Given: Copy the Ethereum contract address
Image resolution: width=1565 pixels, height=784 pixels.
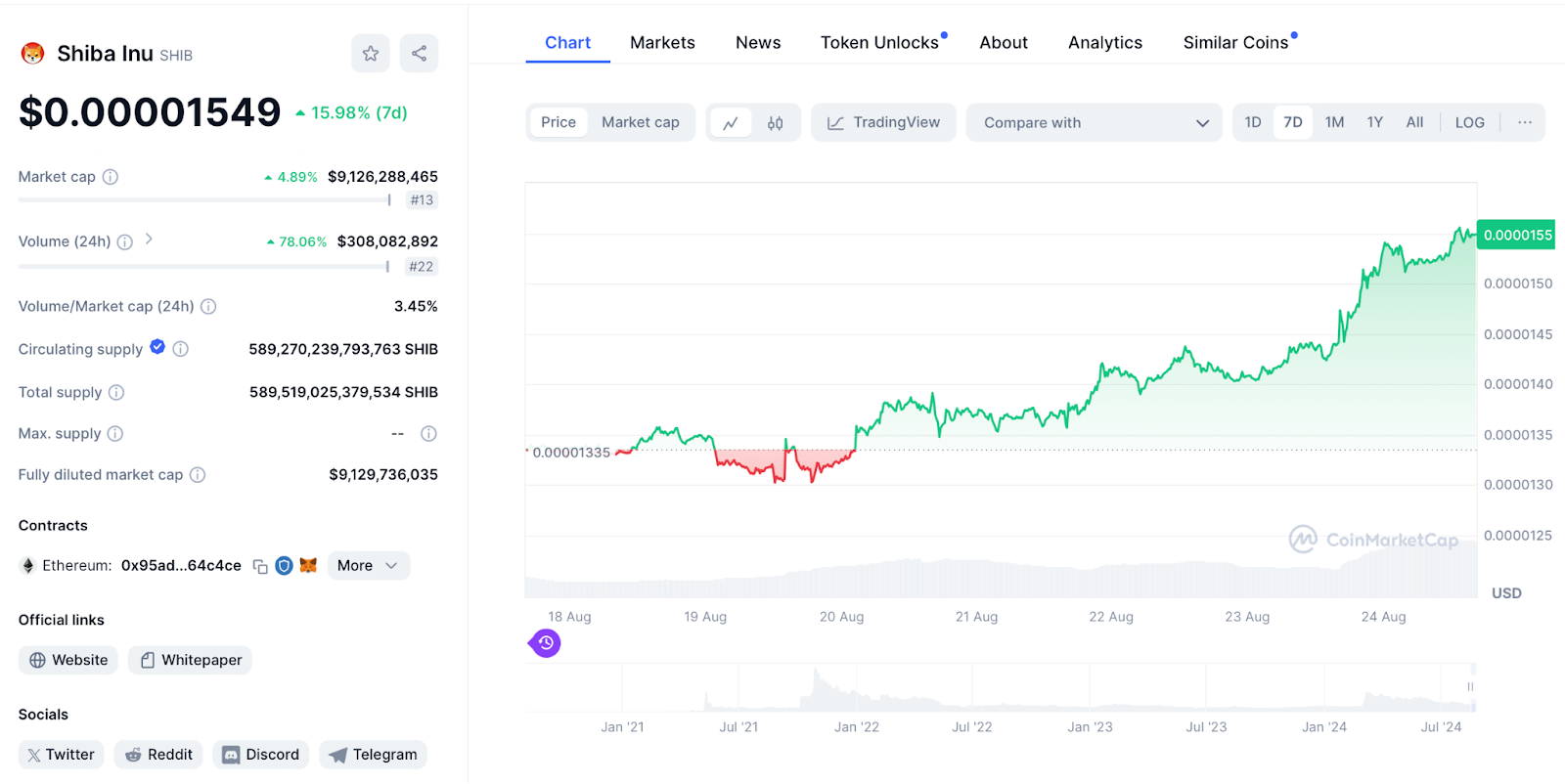Looking at the screenshot, I should [260, 567].
